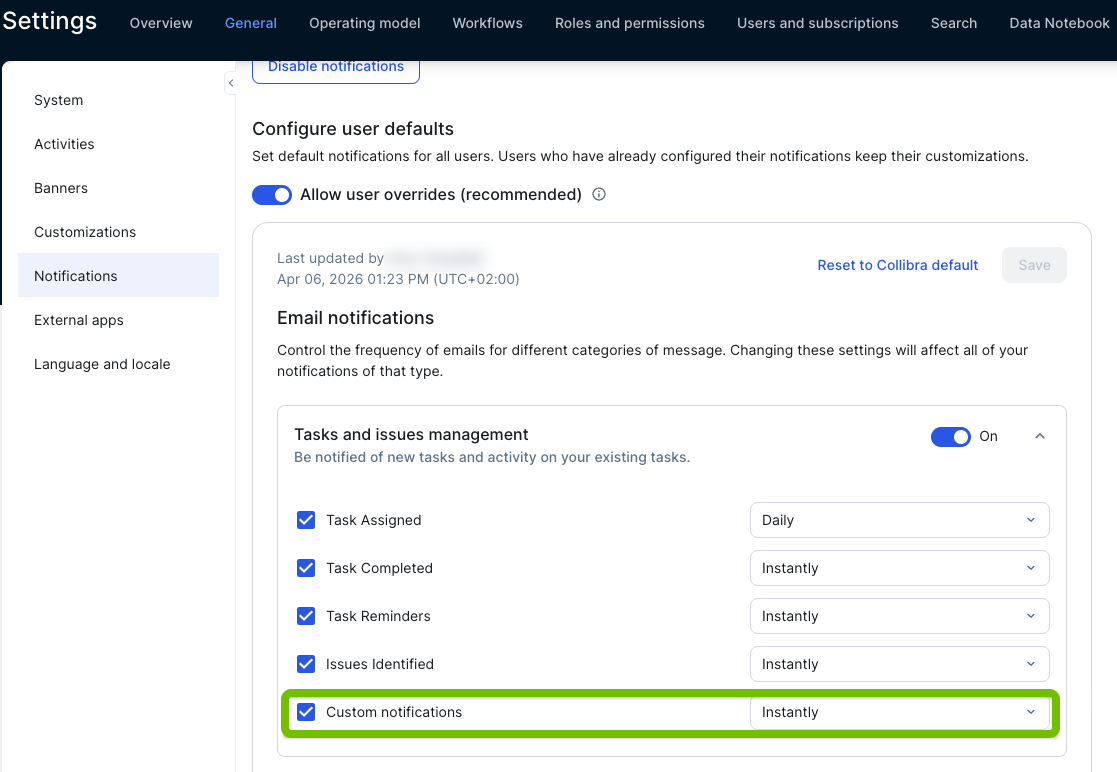Select Notifications in the sidebar
1117x772 pixels.
click(118, 276)
